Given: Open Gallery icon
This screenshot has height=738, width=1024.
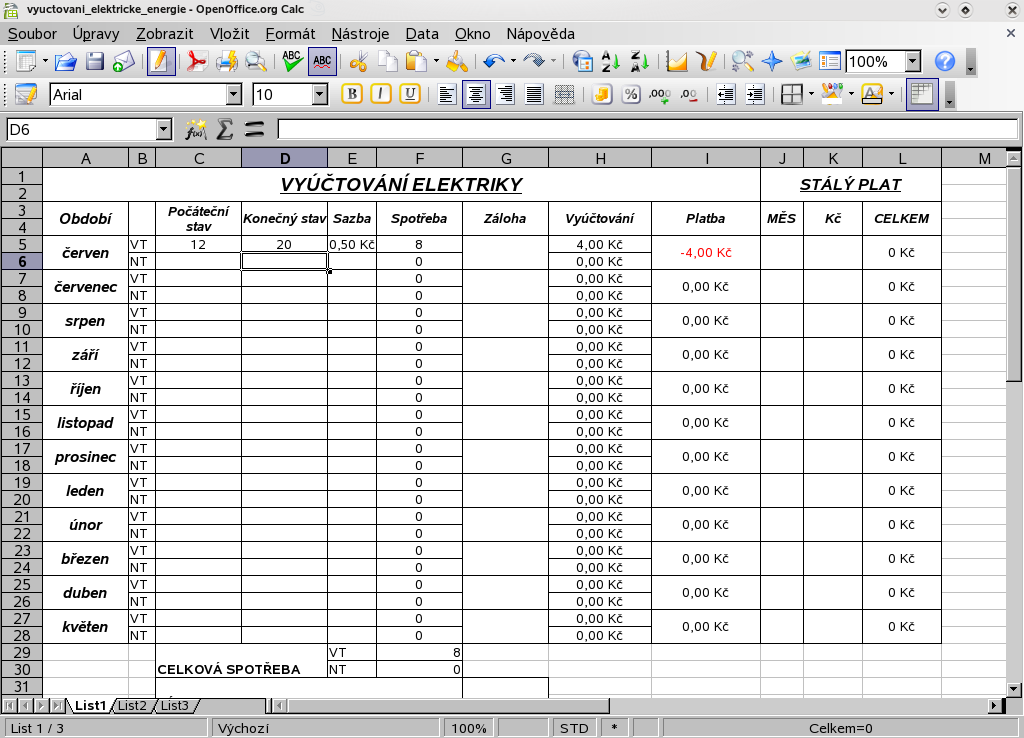Looking at the screenshot, I should pyautogui.click(x=801, y=61).
